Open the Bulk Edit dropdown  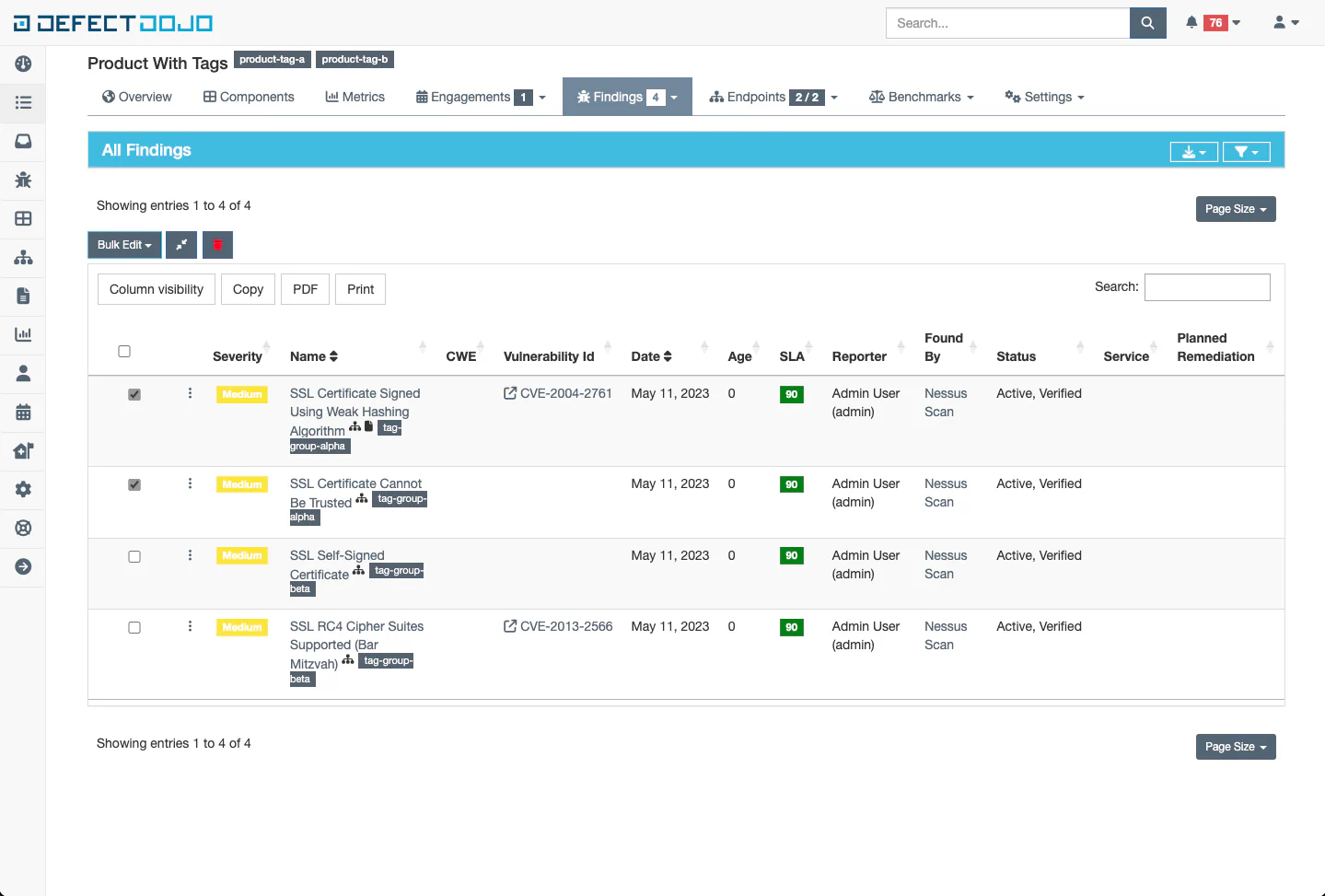coord(124,245)
